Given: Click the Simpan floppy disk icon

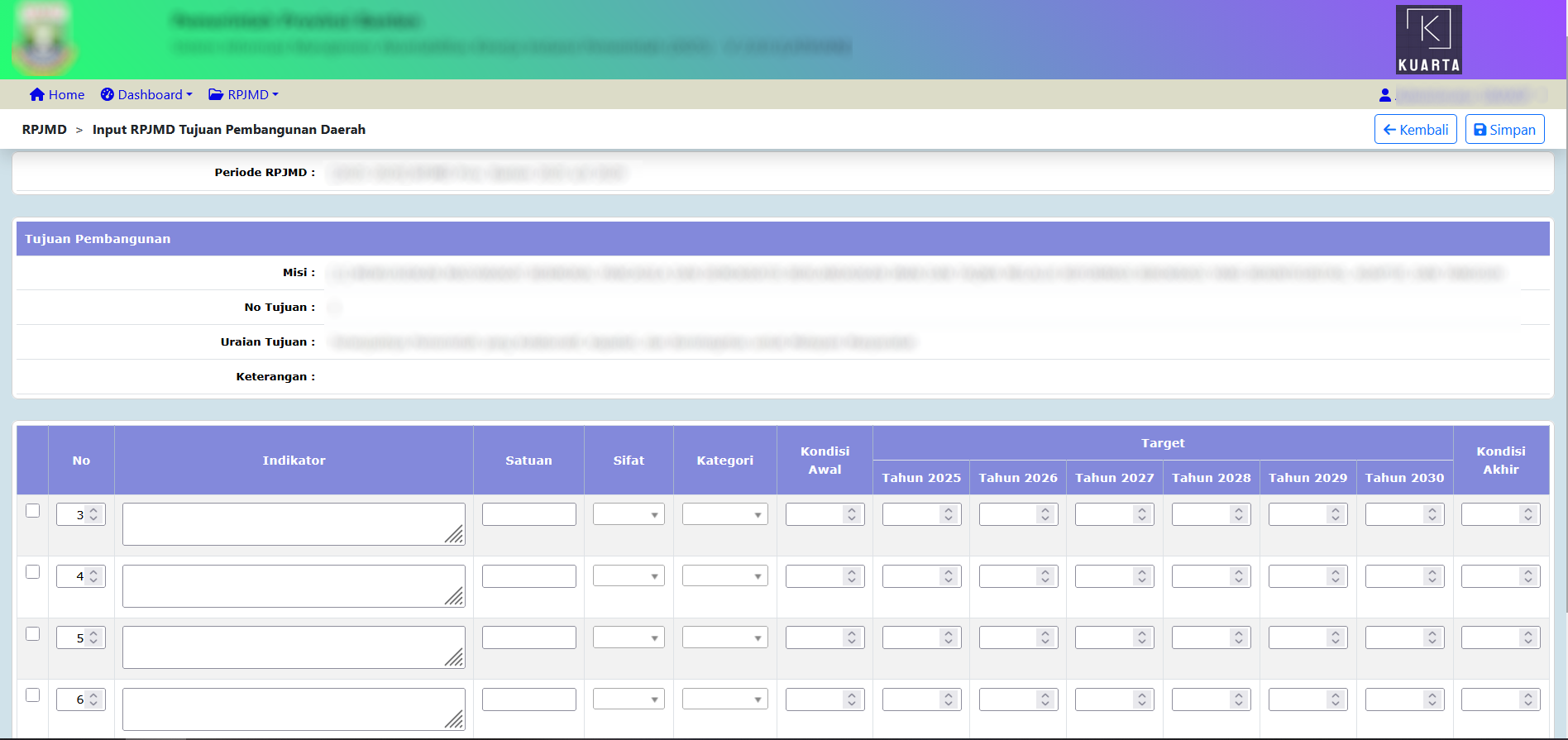Looking at the screenshot, I should 1480,130.
